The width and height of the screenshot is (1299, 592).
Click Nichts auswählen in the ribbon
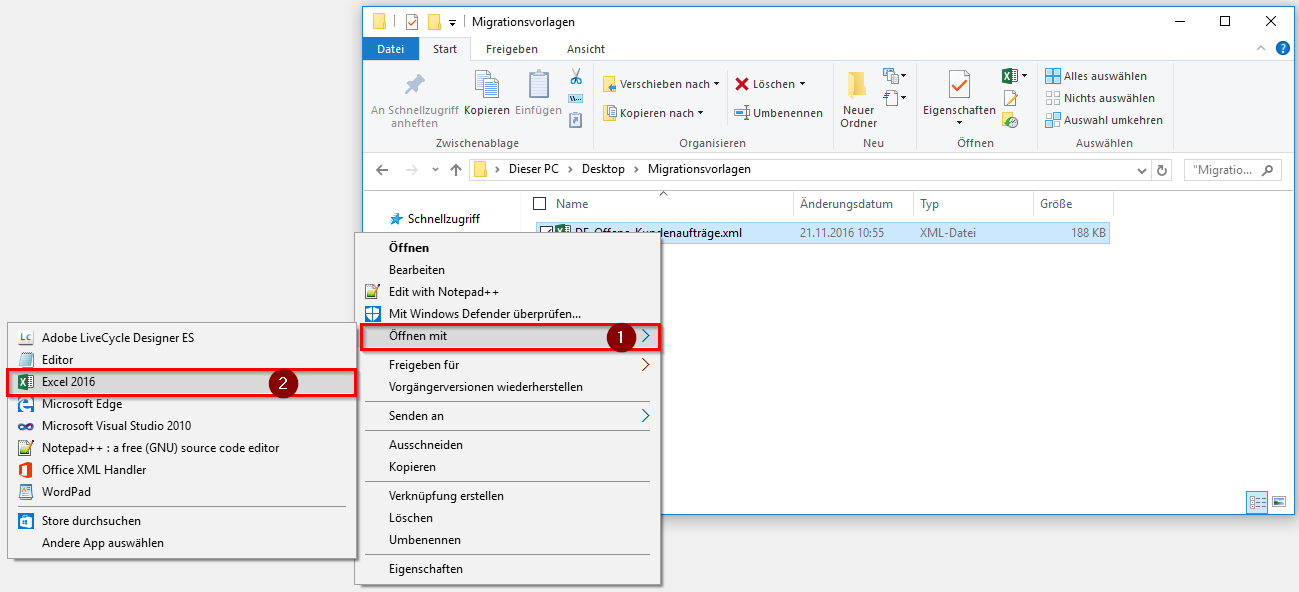point(1100,98)
